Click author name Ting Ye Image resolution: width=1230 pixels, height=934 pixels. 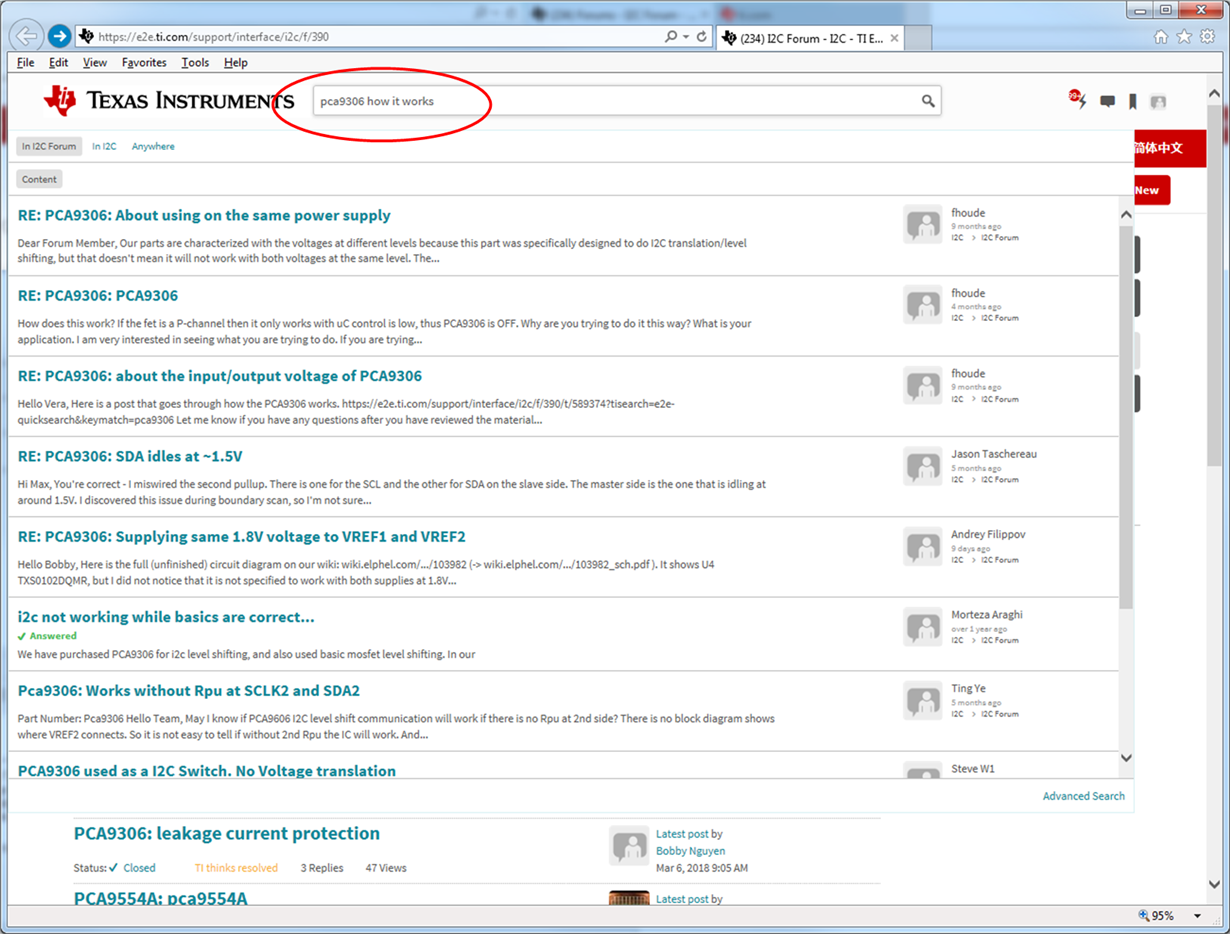tap(969, 688)
